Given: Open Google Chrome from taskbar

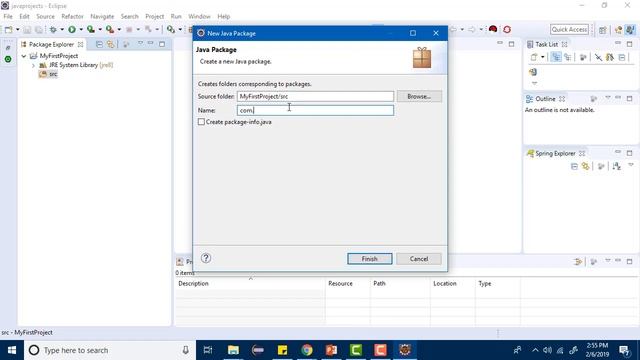Looking at the screenshot, I should 307,350.
